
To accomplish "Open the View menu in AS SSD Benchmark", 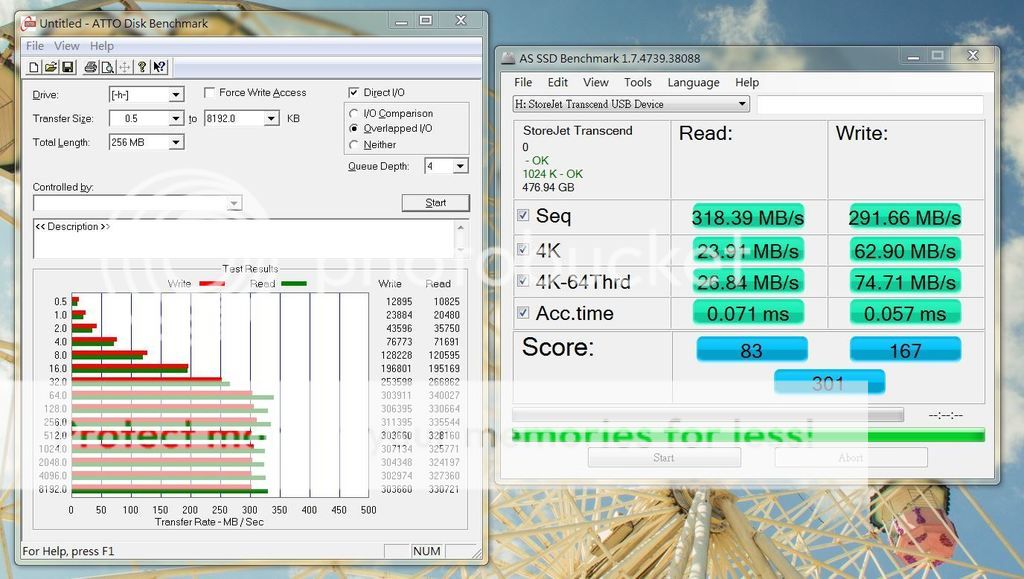I will click(596, 82).
